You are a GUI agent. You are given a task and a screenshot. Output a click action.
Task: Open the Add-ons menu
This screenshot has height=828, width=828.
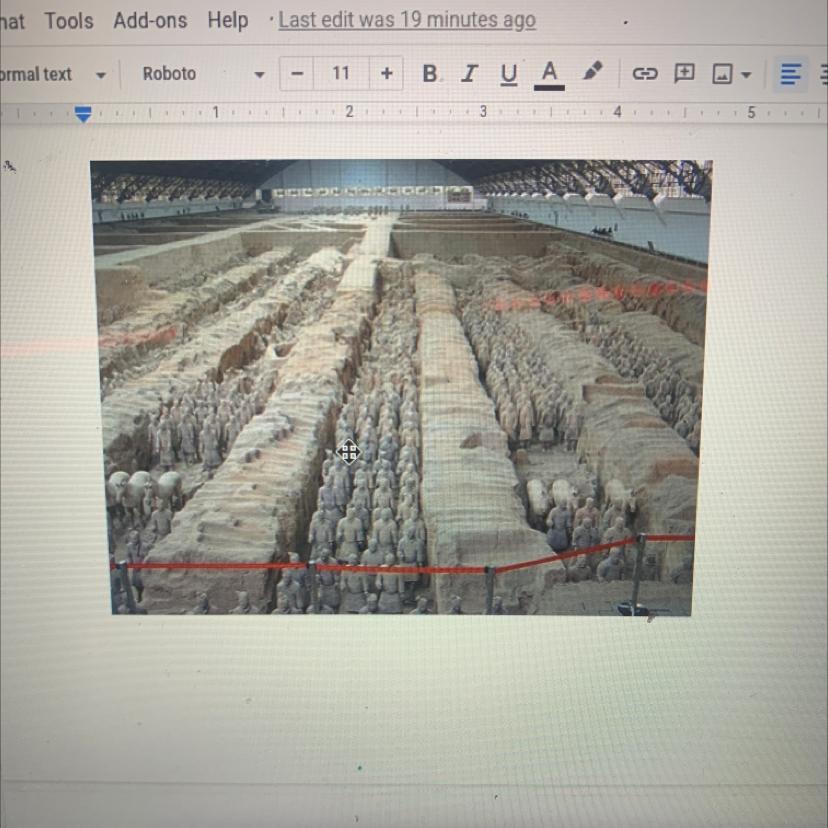coord(150,21)
